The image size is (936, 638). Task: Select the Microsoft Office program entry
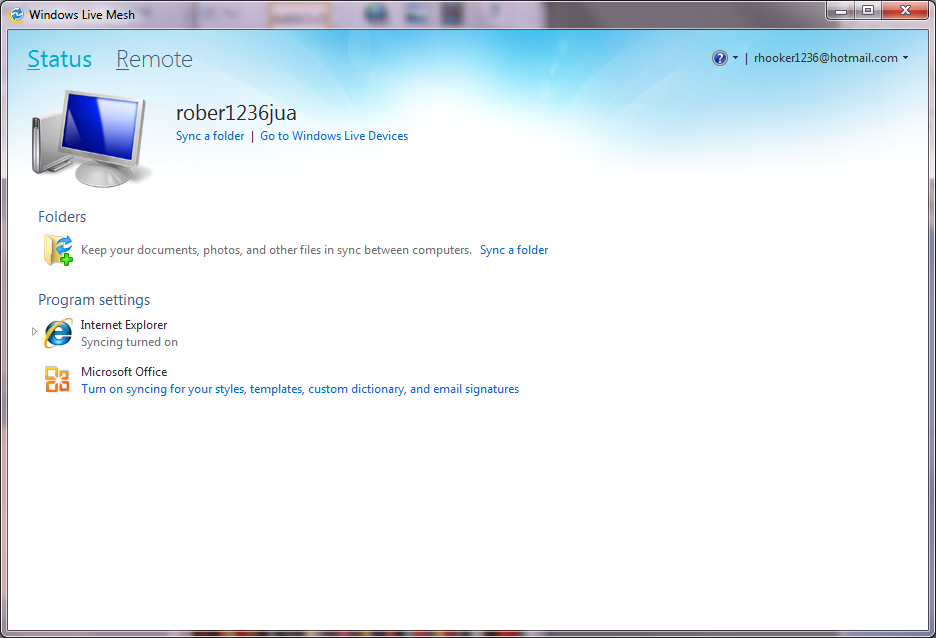point(124,372)
